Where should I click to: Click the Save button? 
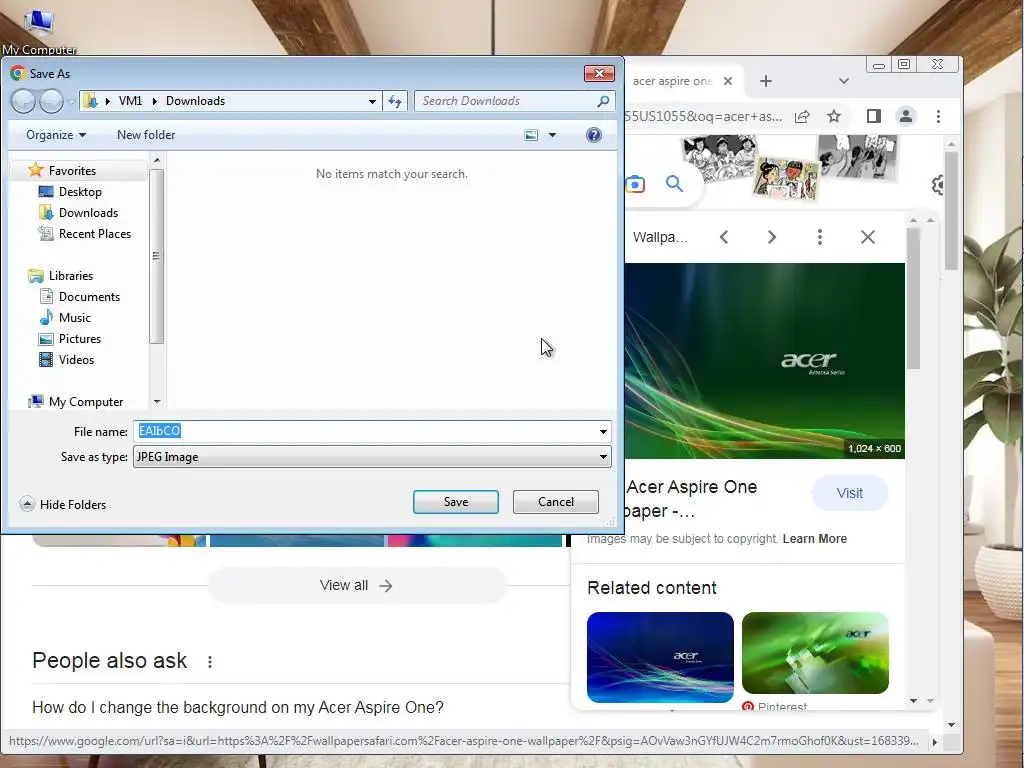point(456,502)
